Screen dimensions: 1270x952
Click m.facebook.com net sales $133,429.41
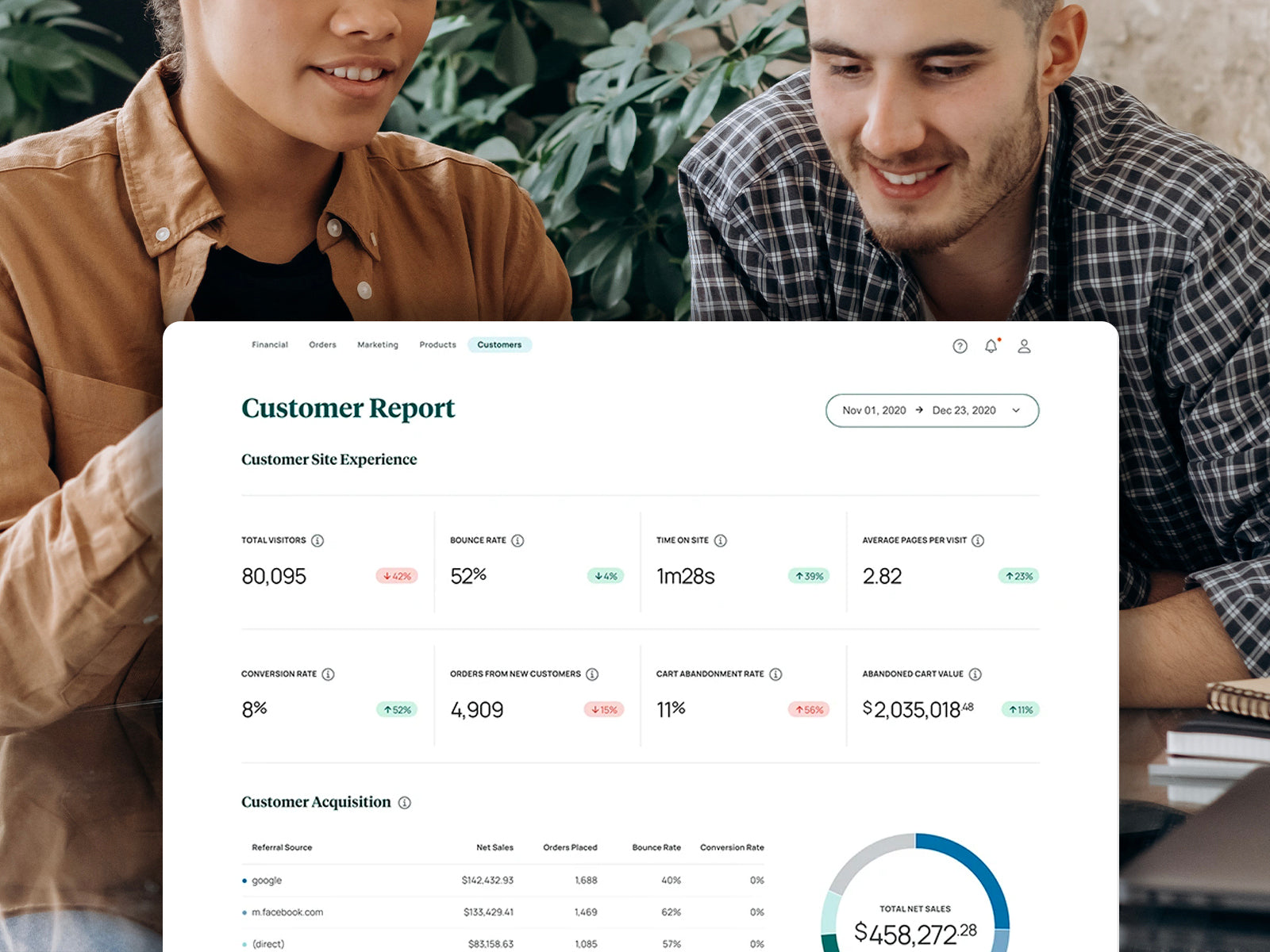click(x=488, y=912)
